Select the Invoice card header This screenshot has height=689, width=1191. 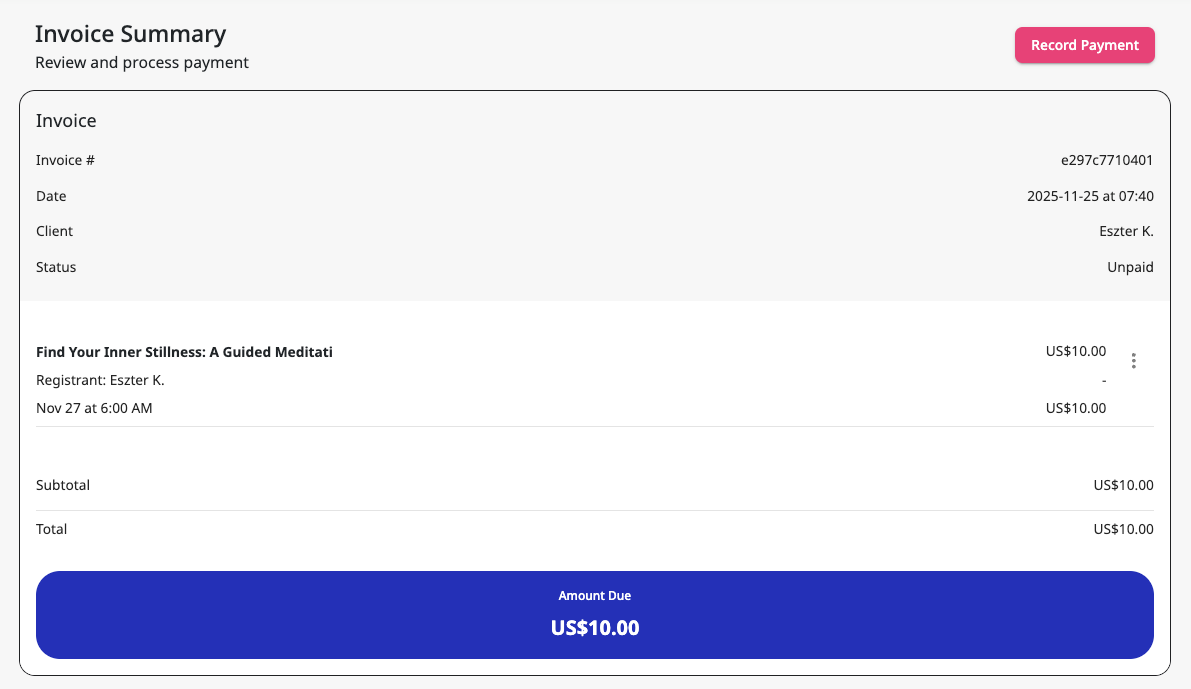66,120
